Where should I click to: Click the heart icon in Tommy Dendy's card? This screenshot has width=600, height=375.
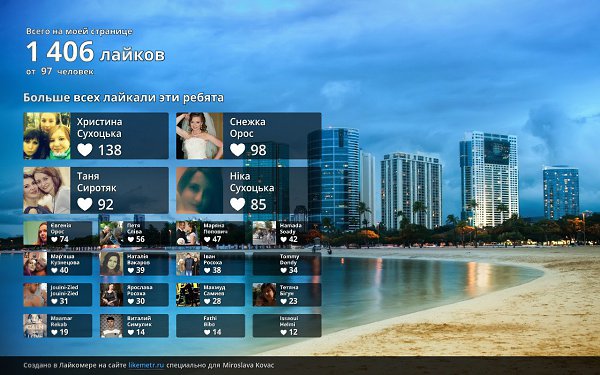point(284,270)
